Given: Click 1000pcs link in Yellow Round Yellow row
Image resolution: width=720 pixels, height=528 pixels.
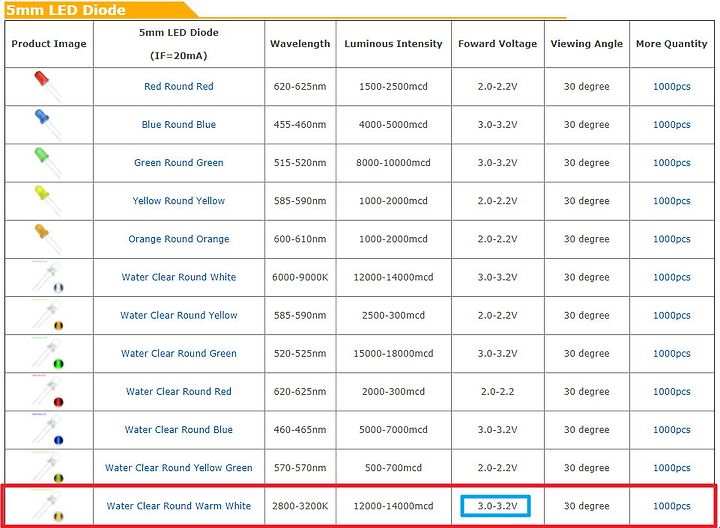Looking at the screenshot, I should point(671,201).
